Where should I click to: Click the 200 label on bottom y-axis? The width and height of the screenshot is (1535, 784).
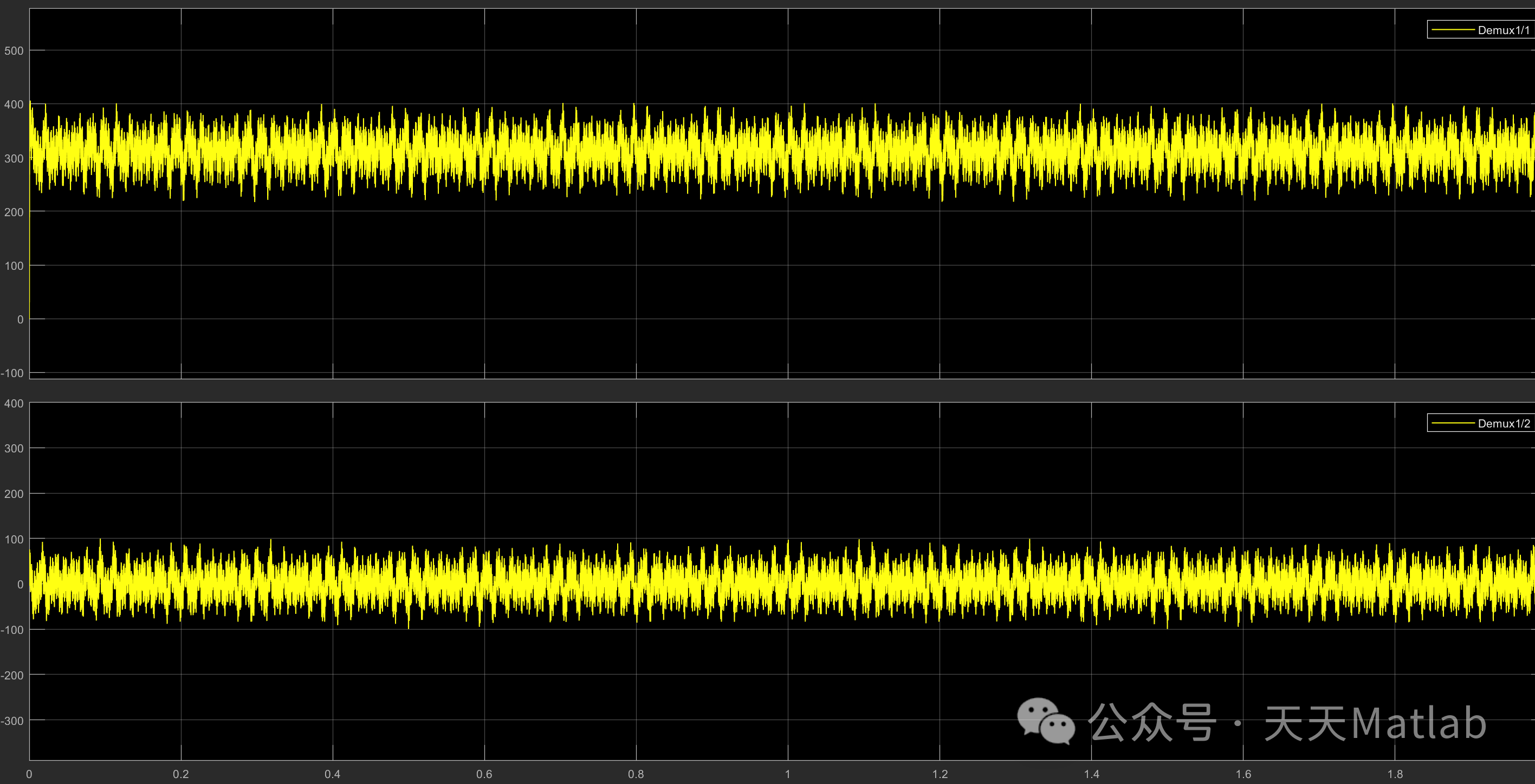pos(14,494)
